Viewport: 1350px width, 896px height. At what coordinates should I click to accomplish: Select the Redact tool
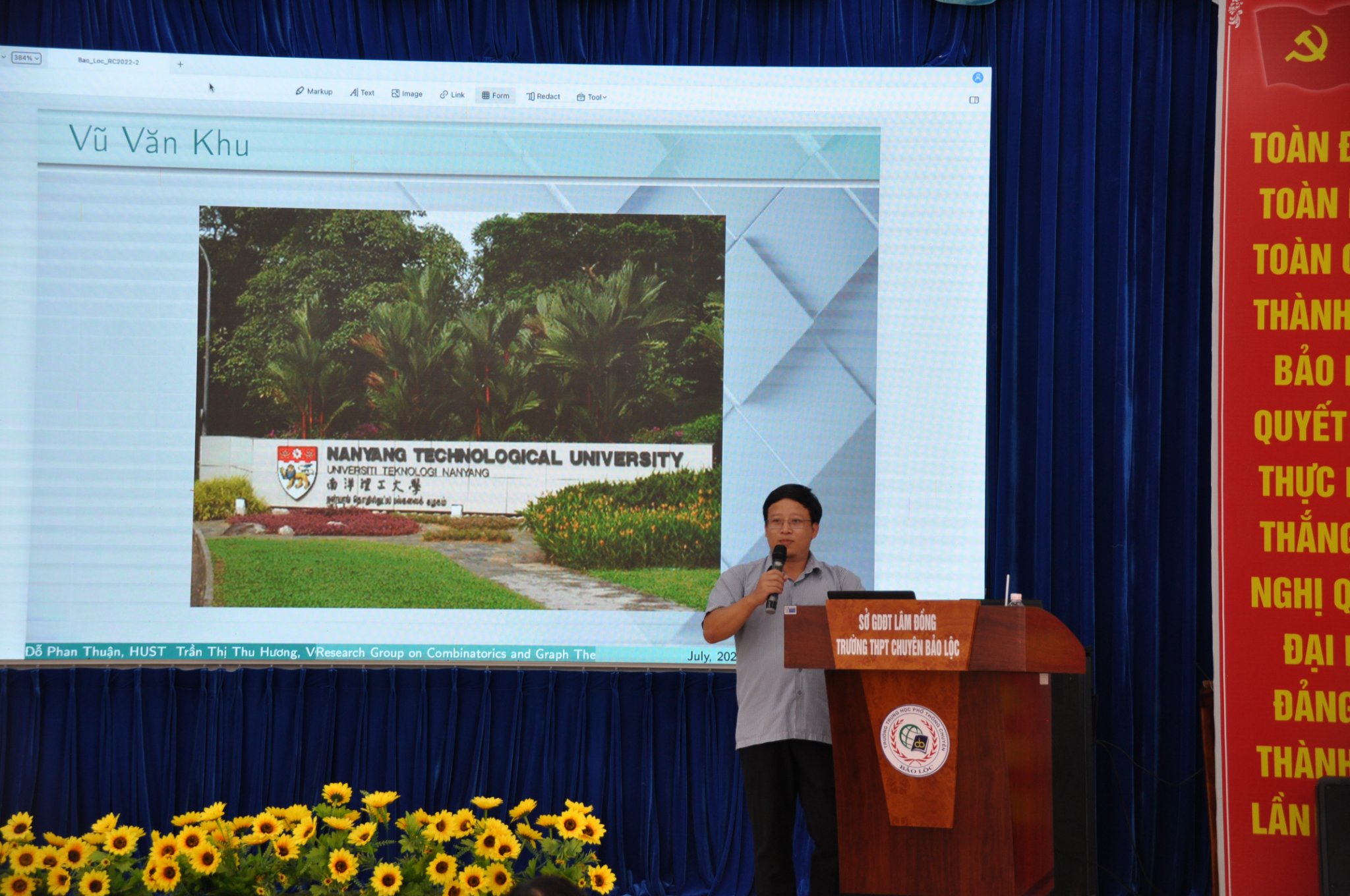tap(543, 96)
